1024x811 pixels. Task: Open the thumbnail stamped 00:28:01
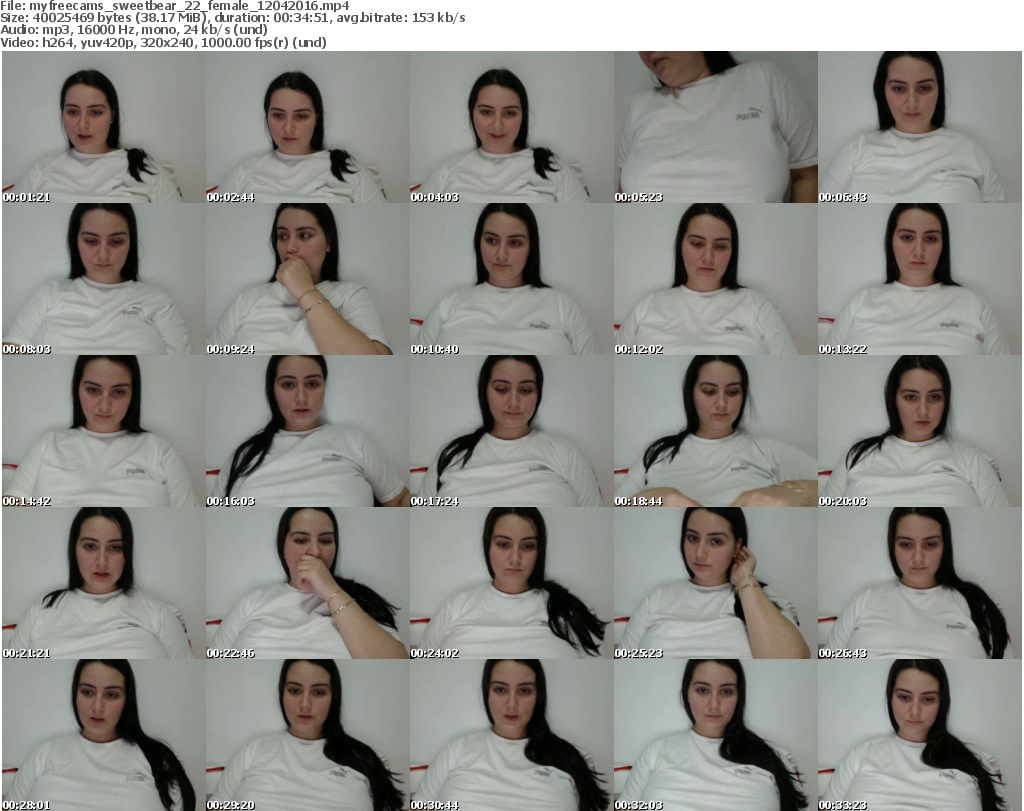(104, 735)
